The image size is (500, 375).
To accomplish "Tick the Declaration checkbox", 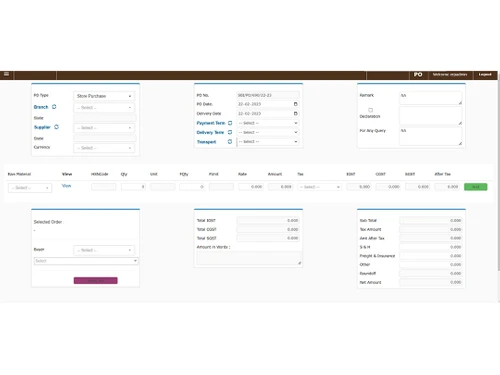I will point(370,110).
